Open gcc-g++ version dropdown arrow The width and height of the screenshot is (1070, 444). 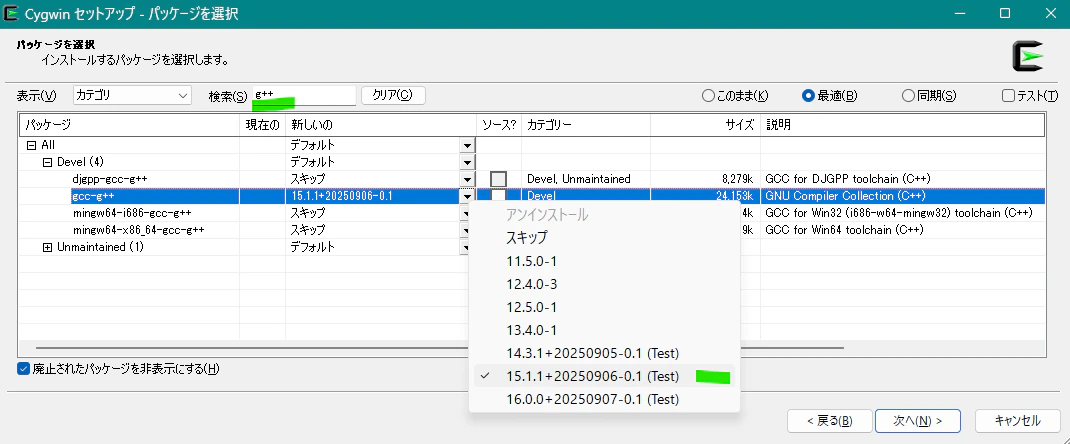coord(467,196)
